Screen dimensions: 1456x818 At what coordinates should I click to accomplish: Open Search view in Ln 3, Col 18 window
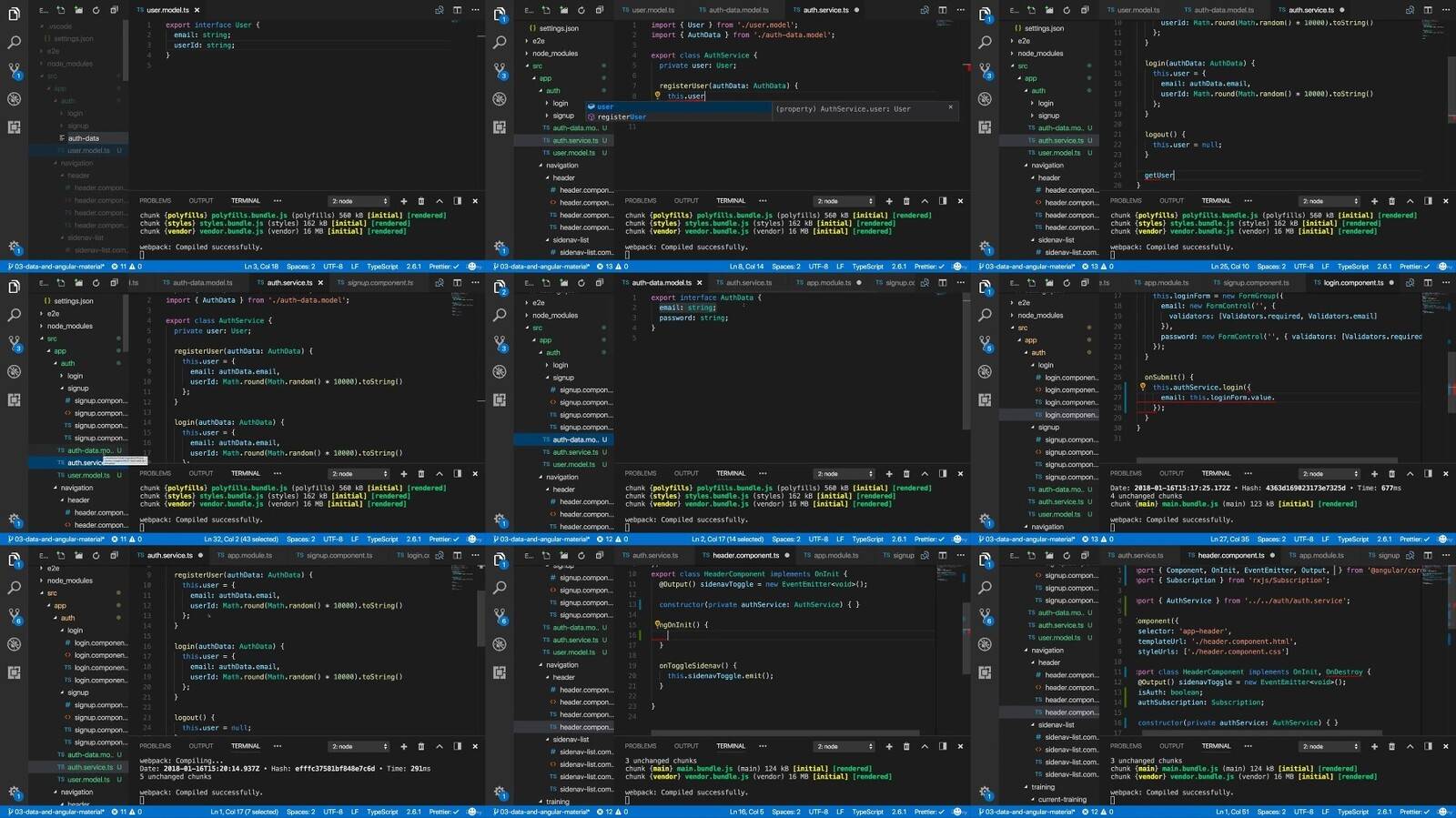[x=15, y=42]
